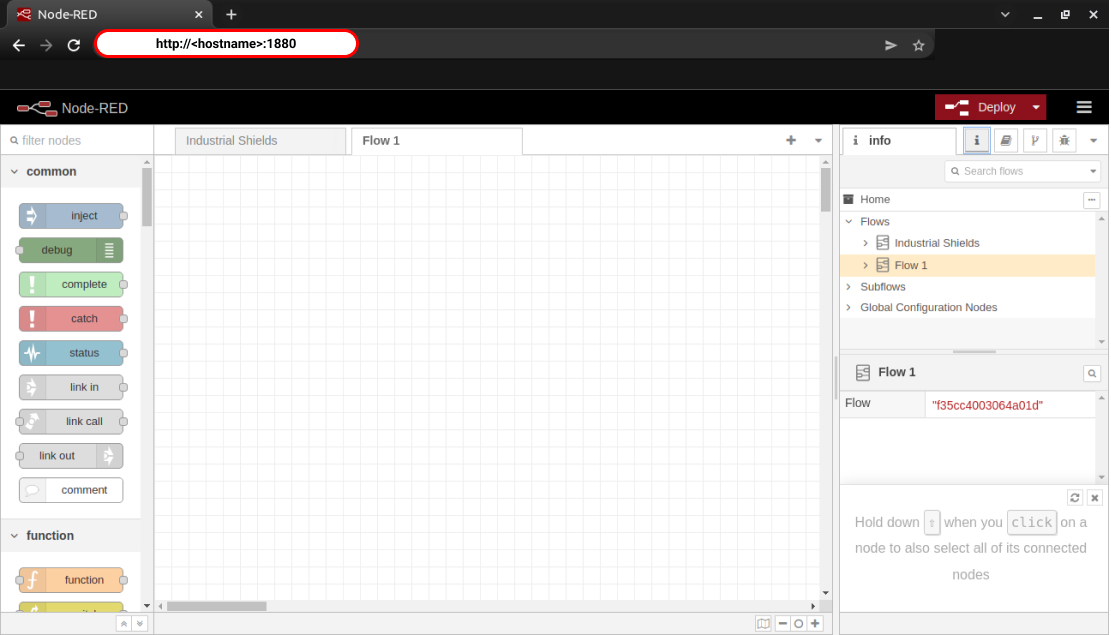Show next tip with refresh icon
The image size is (1111, 635).
pos(1075,498)
